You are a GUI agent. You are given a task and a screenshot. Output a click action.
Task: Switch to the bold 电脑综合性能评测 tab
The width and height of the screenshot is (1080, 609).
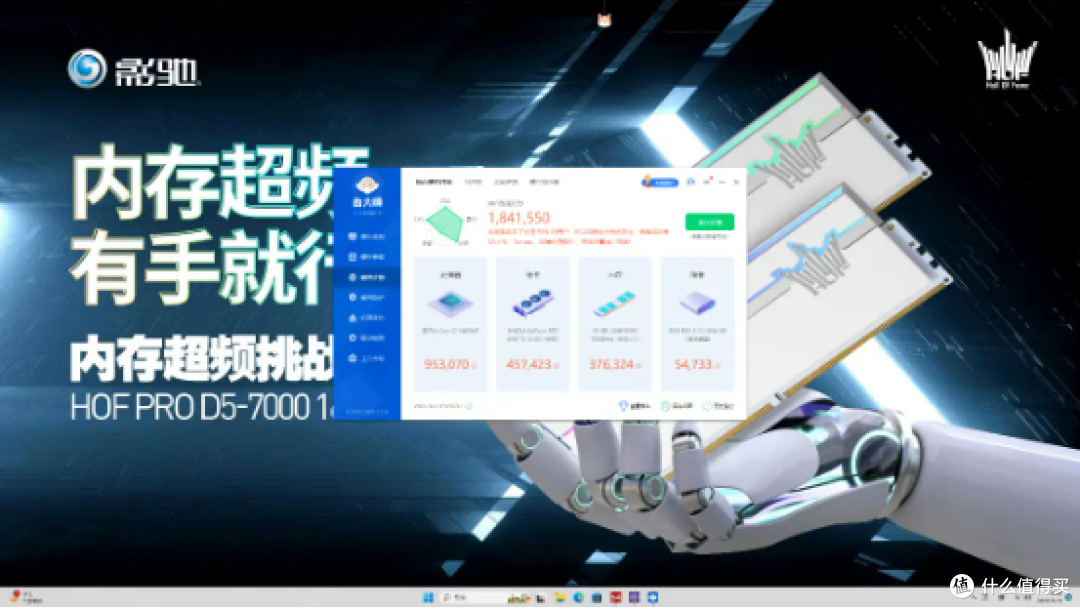tap(434, 182)
